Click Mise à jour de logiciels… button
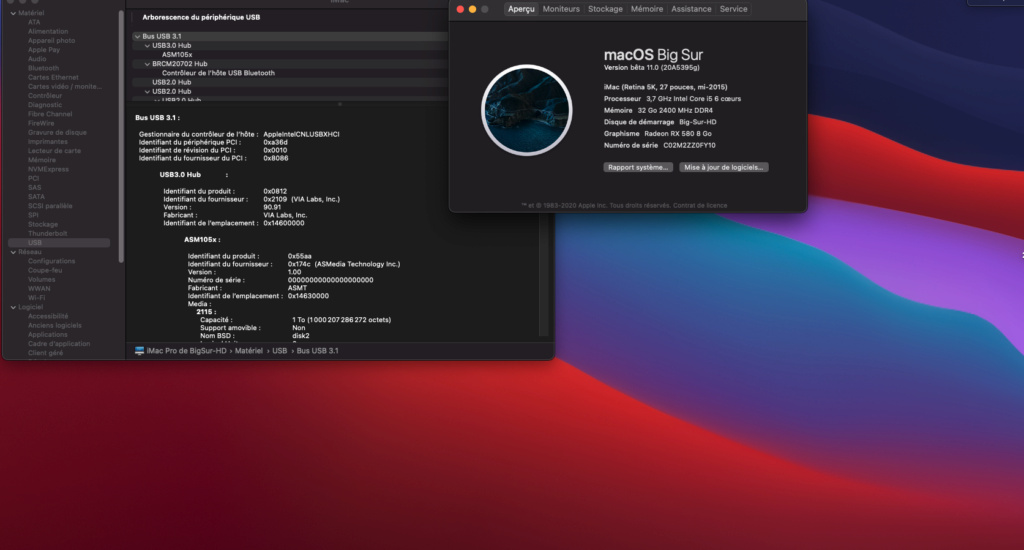Image resolution: width=1024 pixels, height=550 pixels. pyautogui.click(x=724, y=167)
